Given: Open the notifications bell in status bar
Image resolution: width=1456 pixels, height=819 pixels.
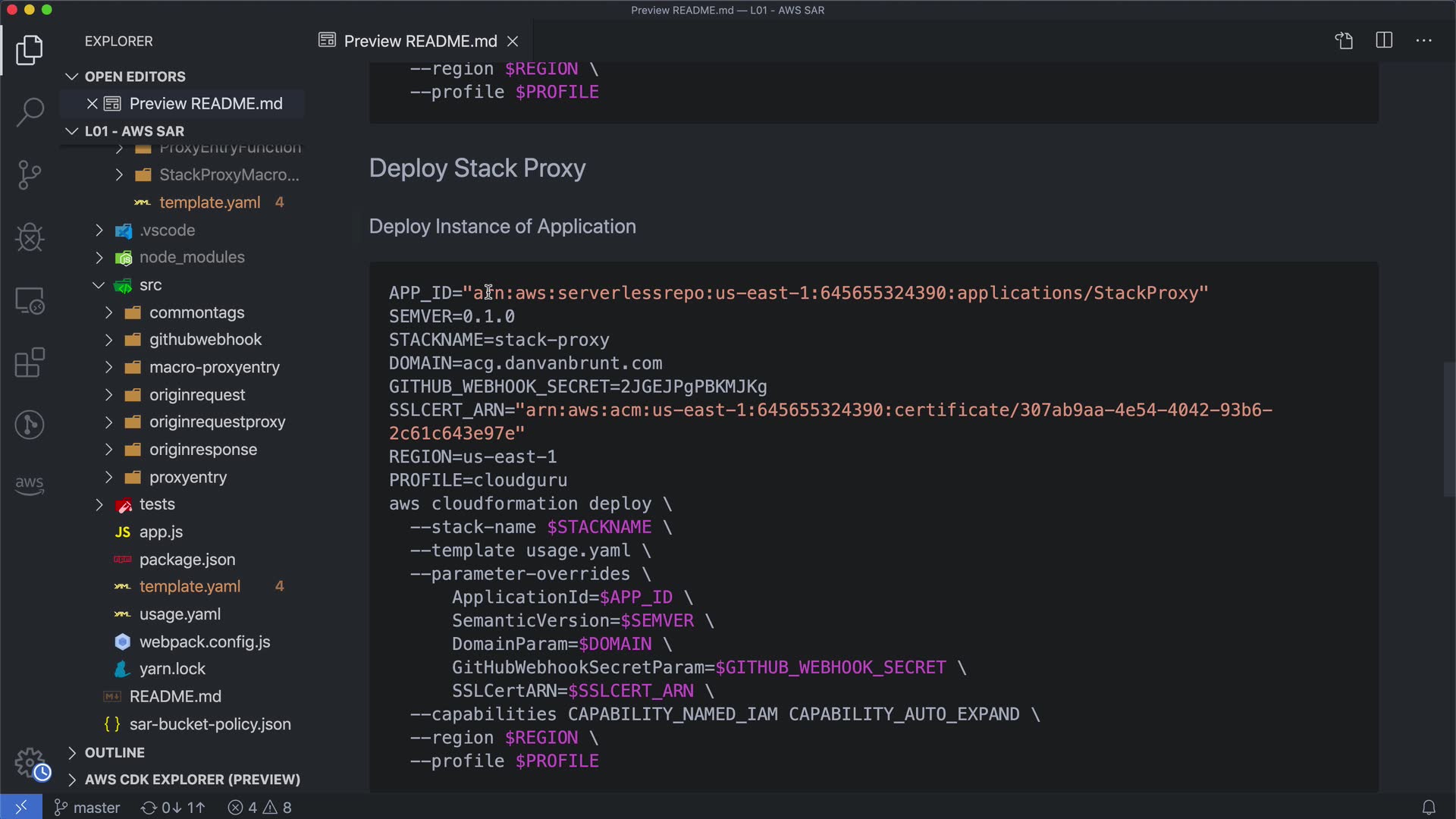Looking at the screenshot, I should [x=1428, y=808].
